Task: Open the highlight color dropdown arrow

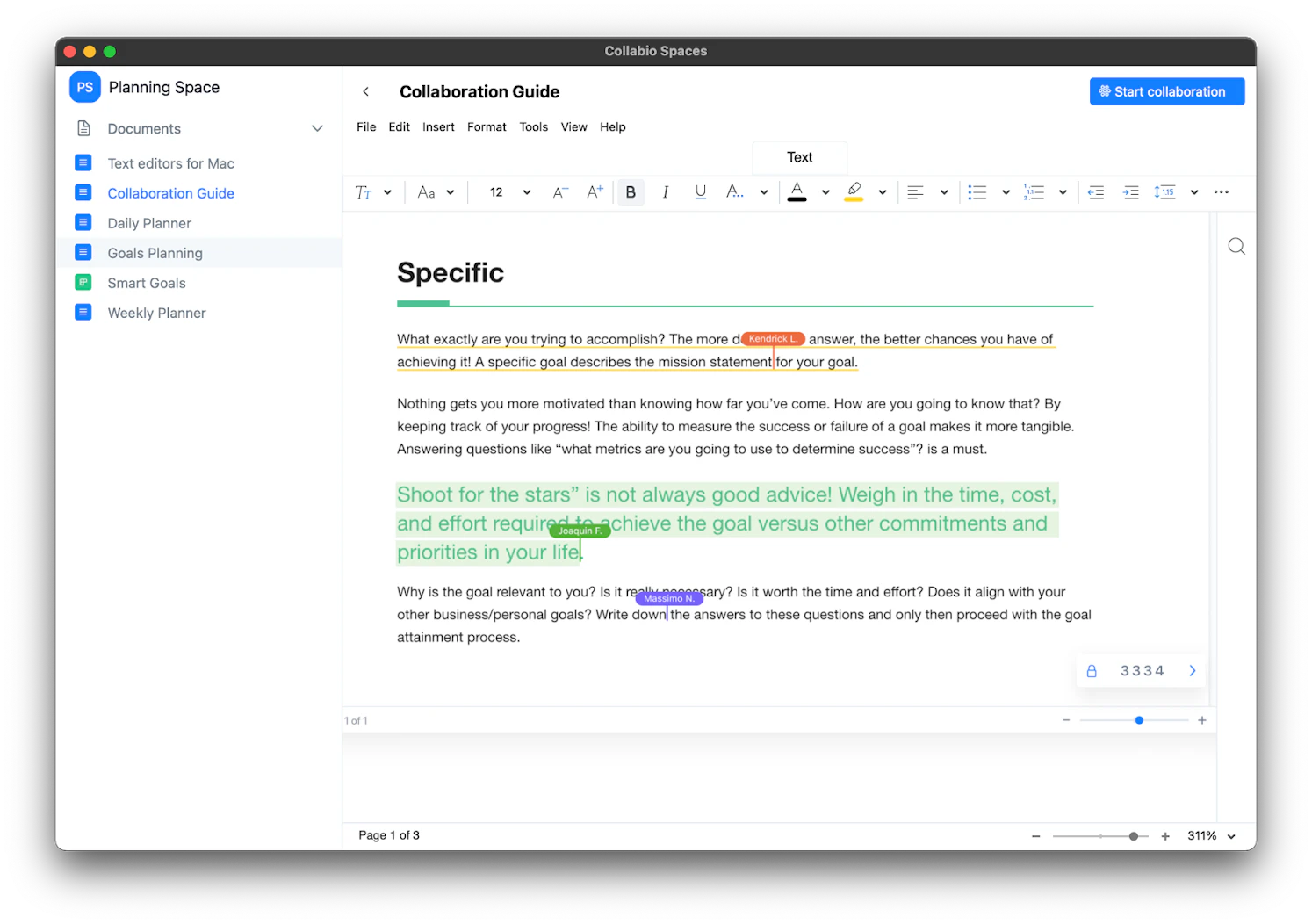Action: pos(883,192)
